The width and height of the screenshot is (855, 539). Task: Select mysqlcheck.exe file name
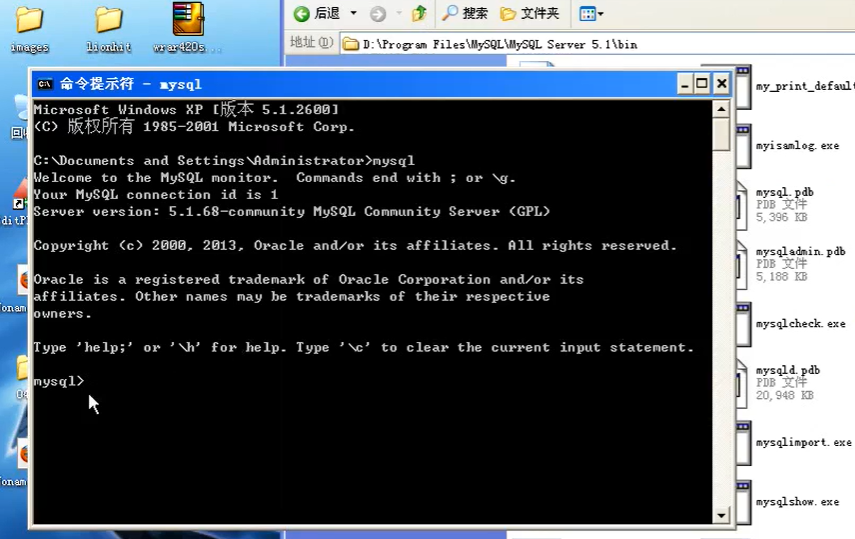800,324
